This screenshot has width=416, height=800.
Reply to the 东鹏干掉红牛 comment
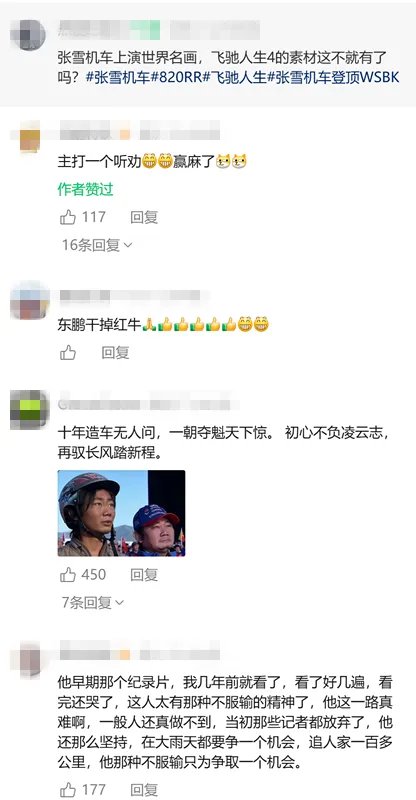(115, 353)
